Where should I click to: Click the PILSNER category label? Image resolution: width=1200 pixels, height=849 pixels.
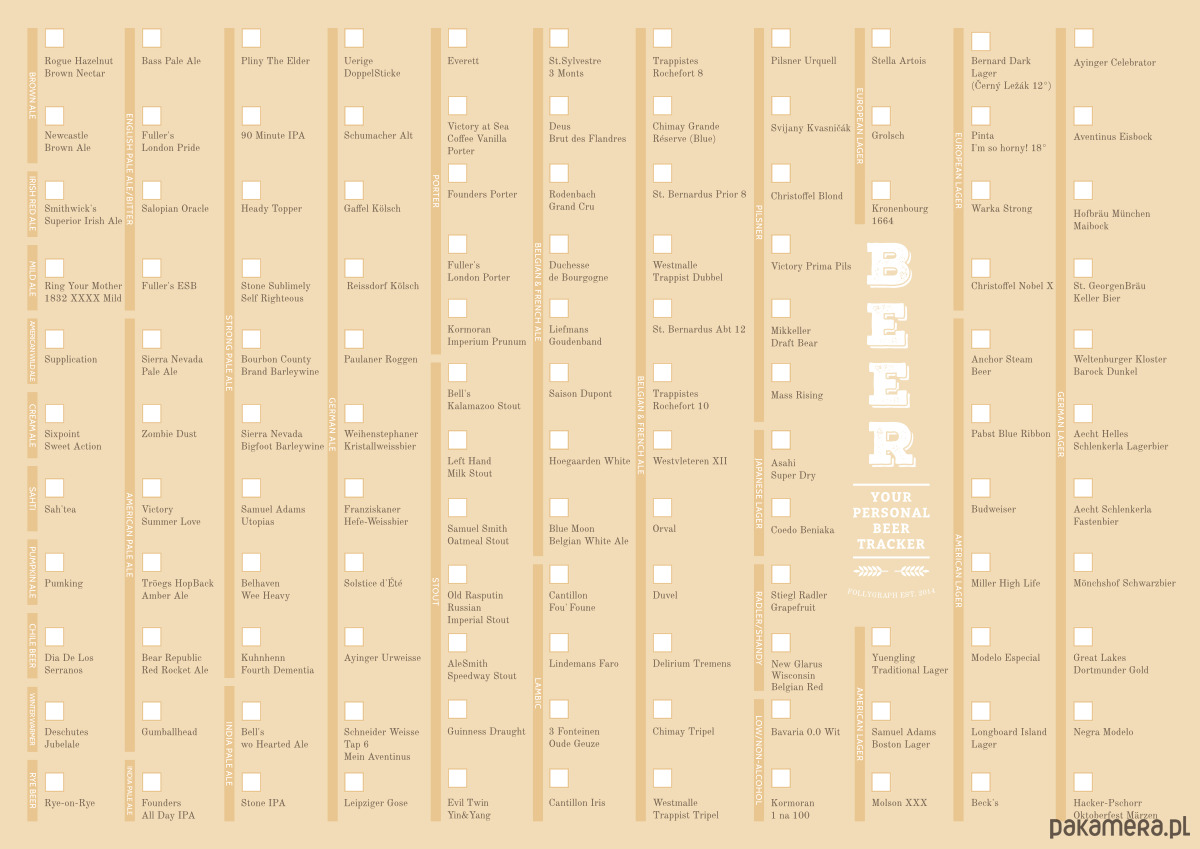tap(759, 224)
